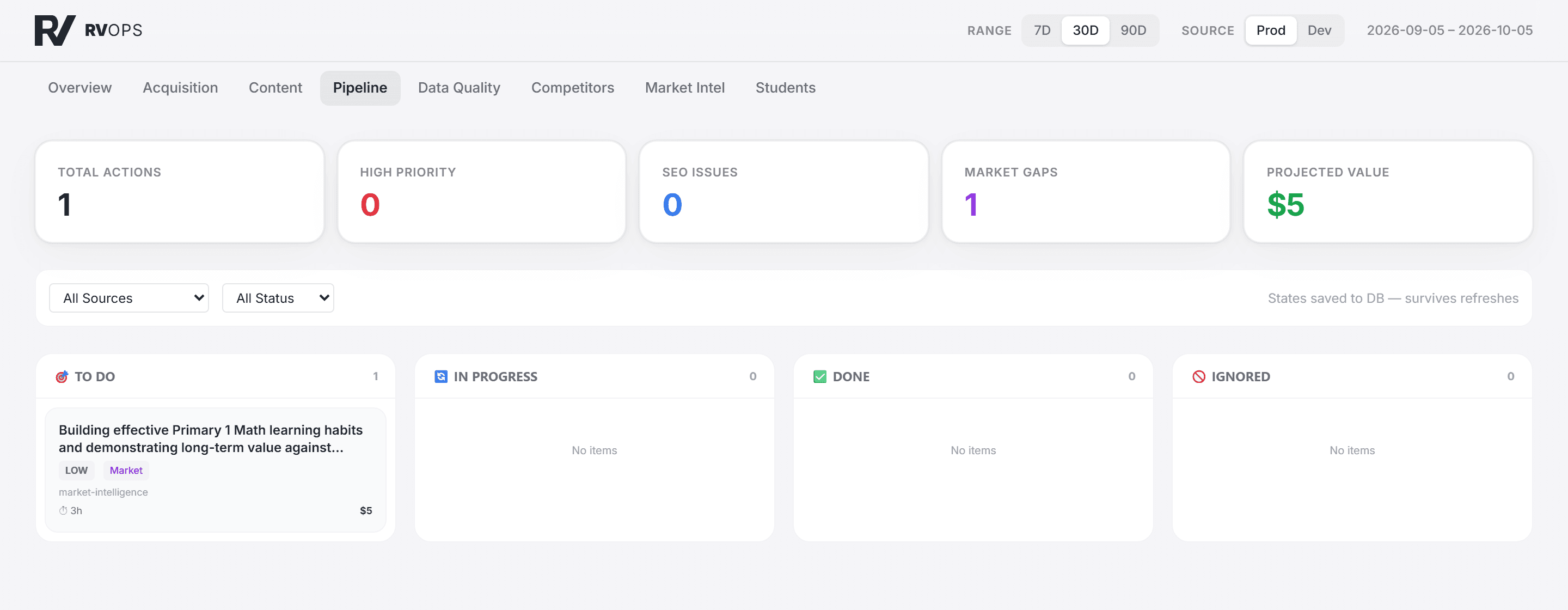Set range to 30D
This screenshot has width=1568, height=610.
[x=1085, y=30]
